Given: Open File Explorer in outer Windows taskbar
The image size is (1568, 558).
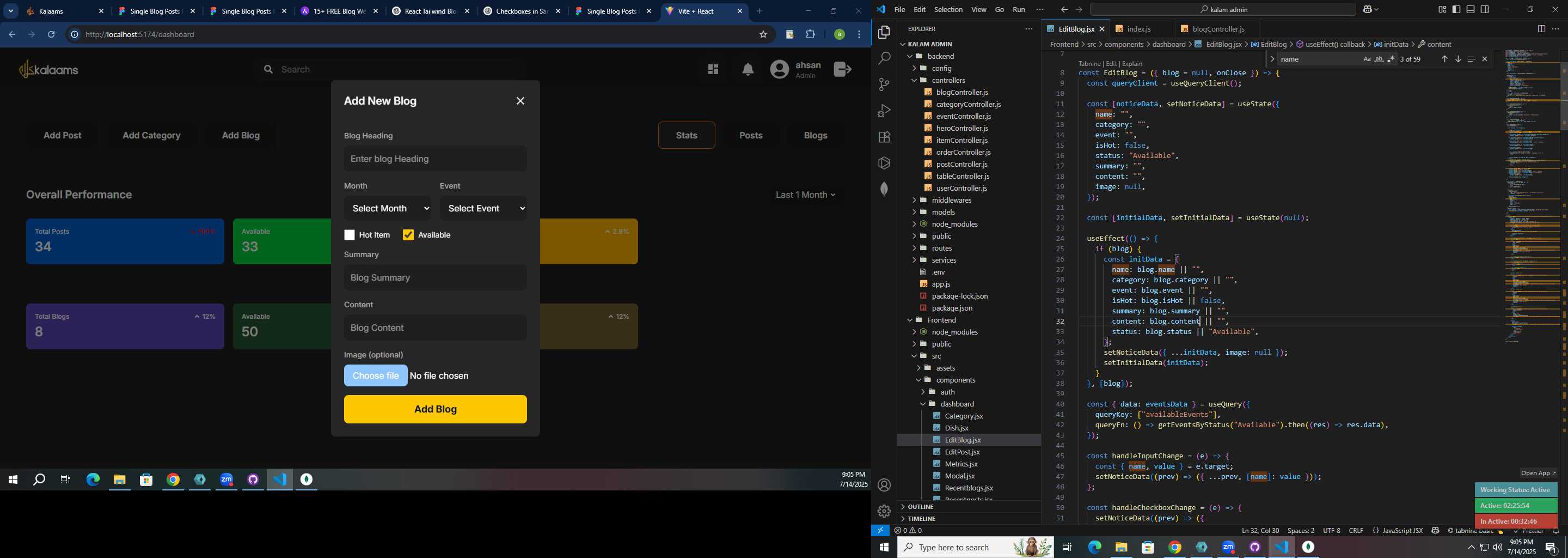Looking at the screenshot, I should [x=1121, y=548].
